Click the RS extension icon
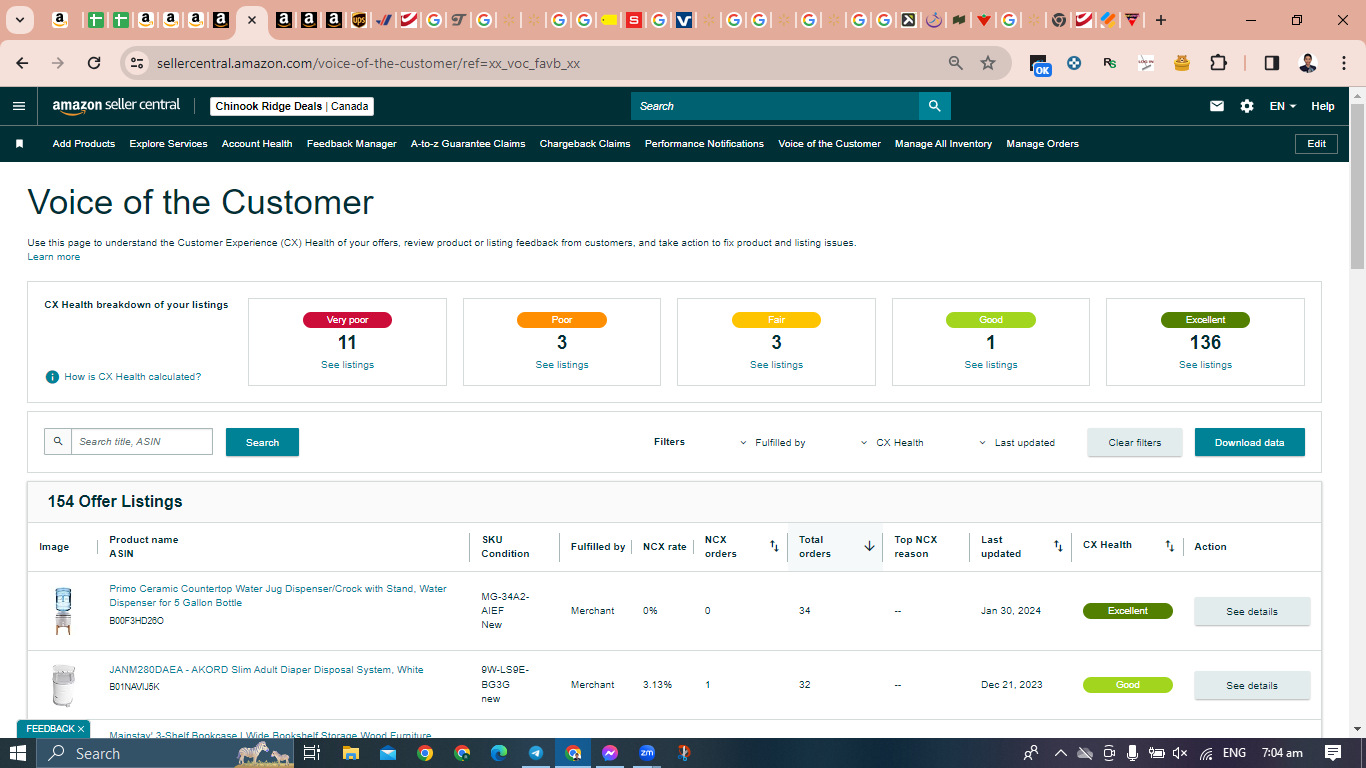This screenshot has width=1366, height=768. 1110,63
